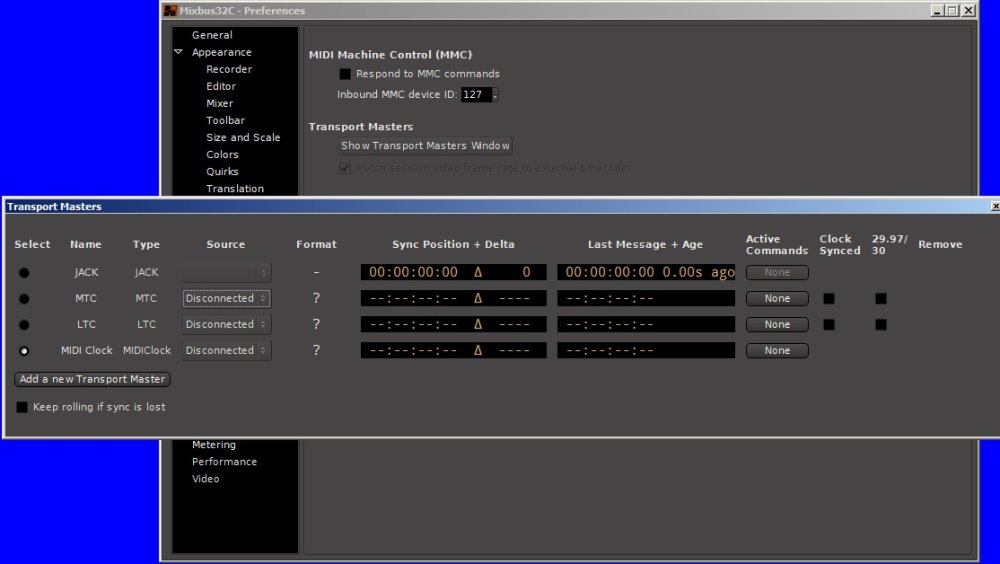Click the MIDIClock type label
The width and height of the screenshot is (1000, 564).
click(147, 351)
